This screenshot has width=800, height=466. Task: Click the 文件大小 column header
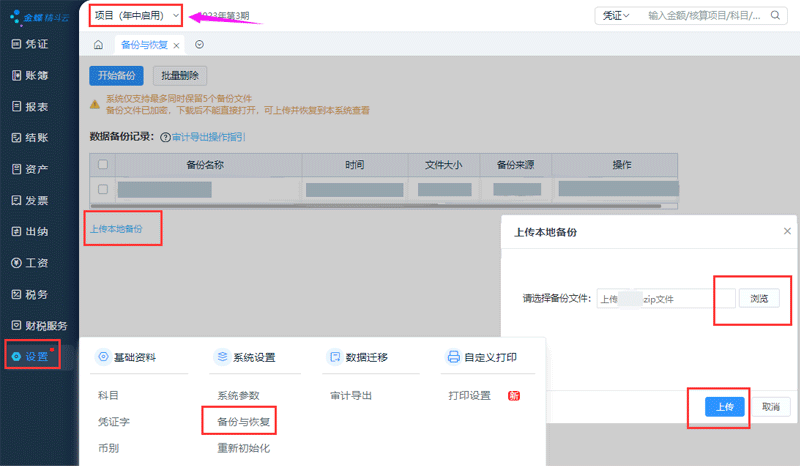tap(444, 165)
